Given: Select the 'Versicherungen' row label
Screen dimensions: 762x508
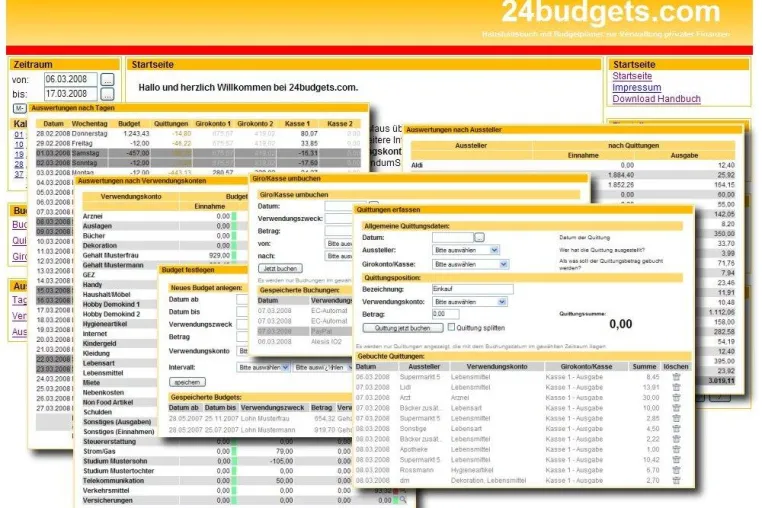Looking at the screenshot, I should coord(107,500).
